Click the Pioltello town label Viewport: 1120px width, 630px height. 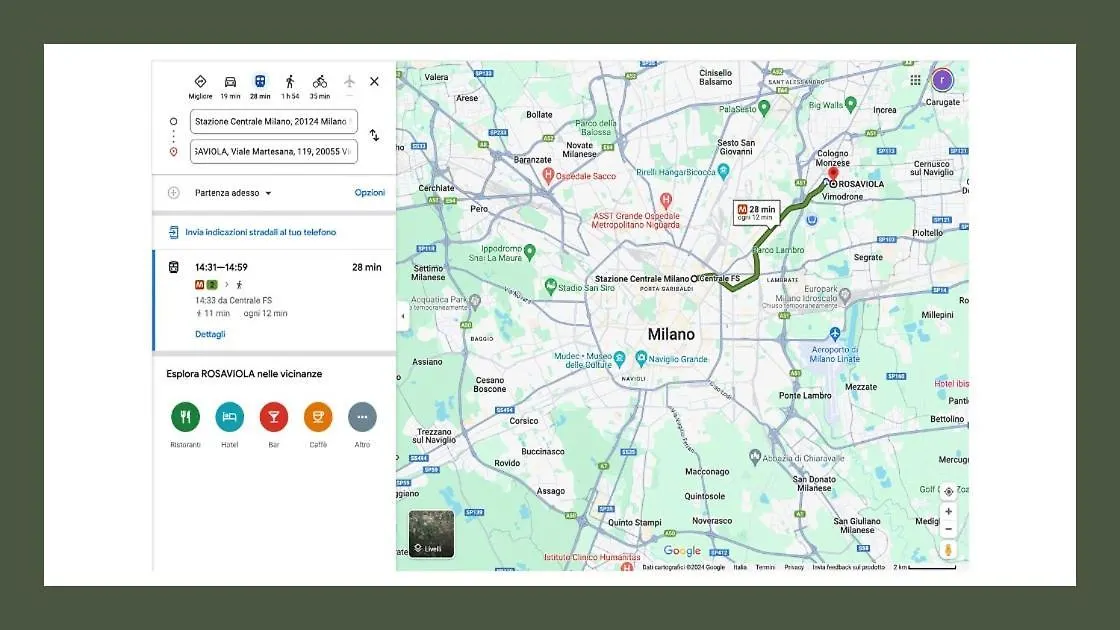[x=927, y=233]
